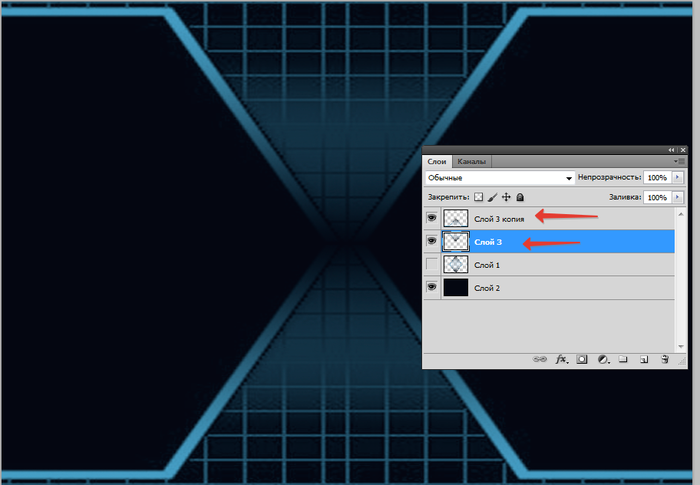Viewport: 700px width, 485px height.
Task: Select layer name Слой 3
Action: (488, 242)
